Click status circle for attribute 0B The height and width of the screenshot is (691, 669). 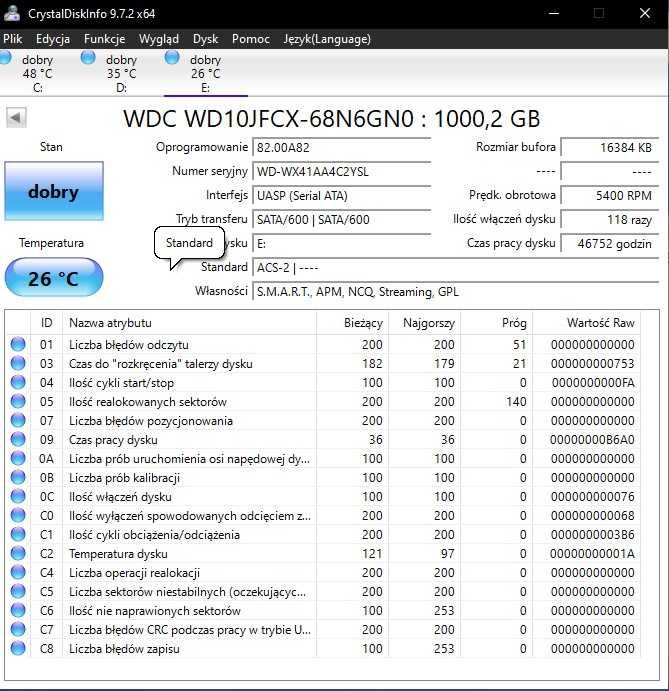coord(18,477)
